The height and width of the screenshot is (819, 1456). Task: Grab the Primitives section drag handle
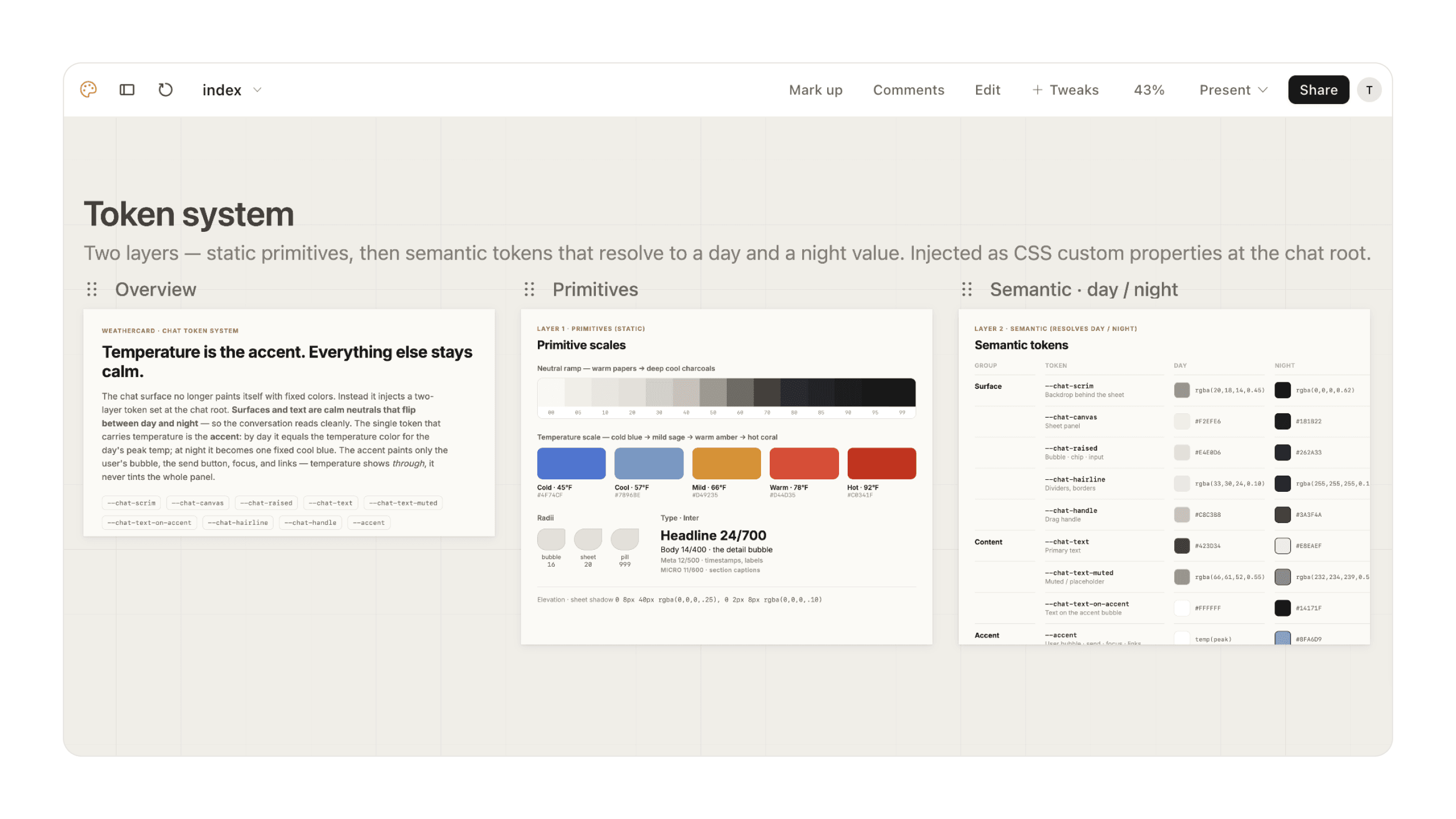pyautogui.click(x=529, y=289)
